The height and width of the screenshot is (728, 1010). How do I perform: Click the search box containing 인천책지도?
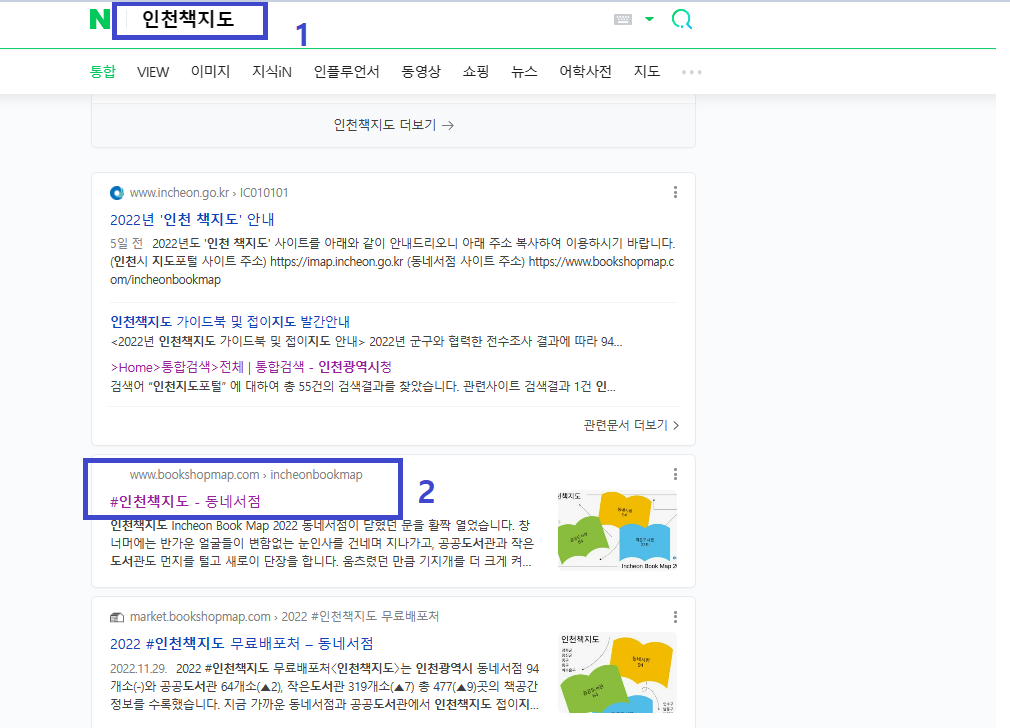click(x=190, y=21)
